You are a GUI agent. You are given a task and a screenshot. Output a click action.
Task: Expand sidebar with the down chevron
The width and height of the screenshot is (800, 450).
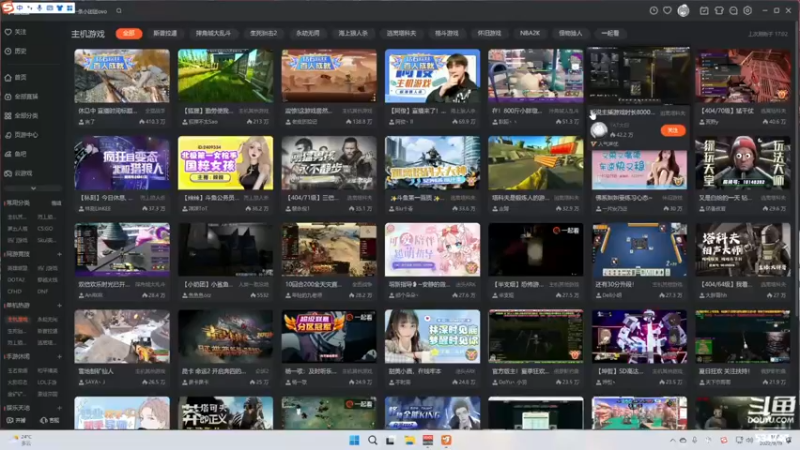point(33,188)
